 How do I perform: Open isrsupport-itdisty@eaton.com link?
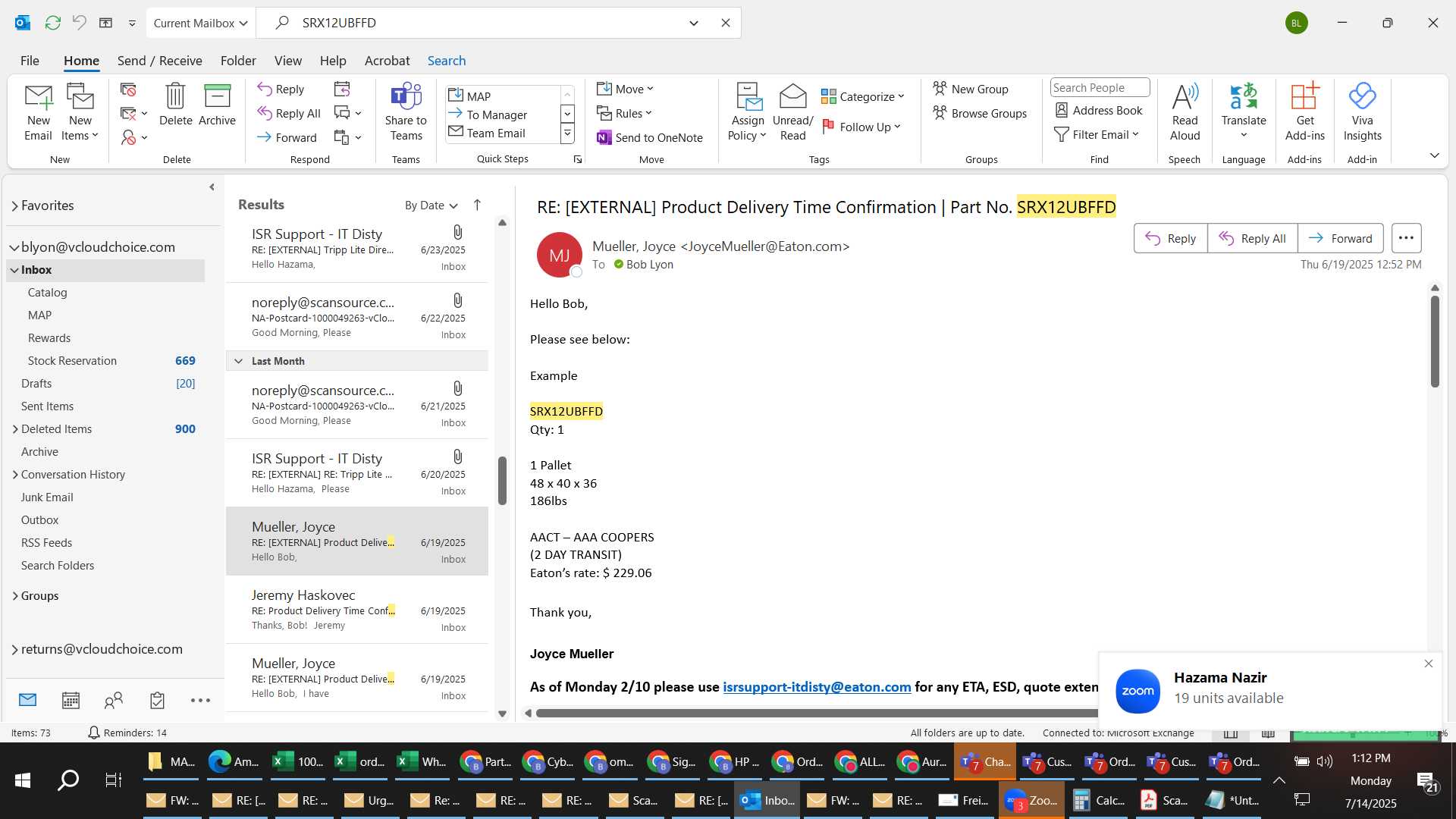(817, 686)
